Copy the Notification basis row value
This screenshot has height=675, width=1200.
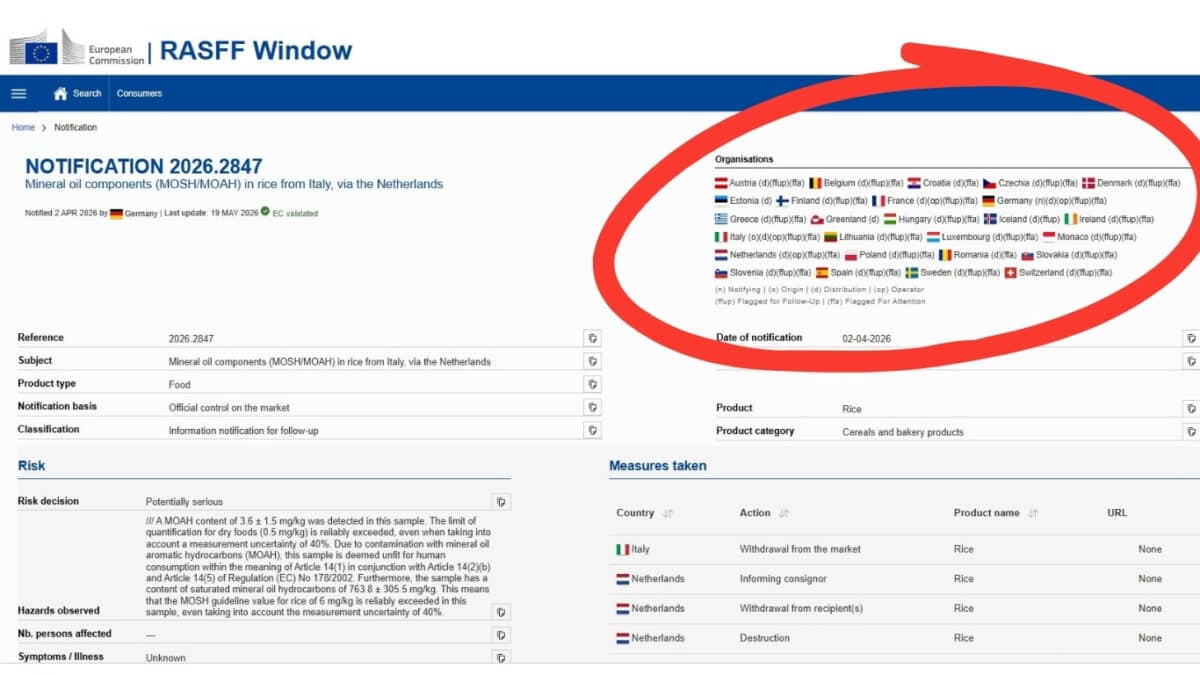tap(592, 407)
